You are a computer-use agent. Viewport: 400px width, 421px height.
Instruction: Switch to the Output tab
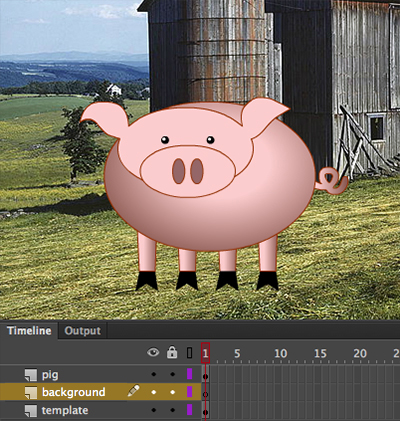pyautogui.click(x=82, y=331)
